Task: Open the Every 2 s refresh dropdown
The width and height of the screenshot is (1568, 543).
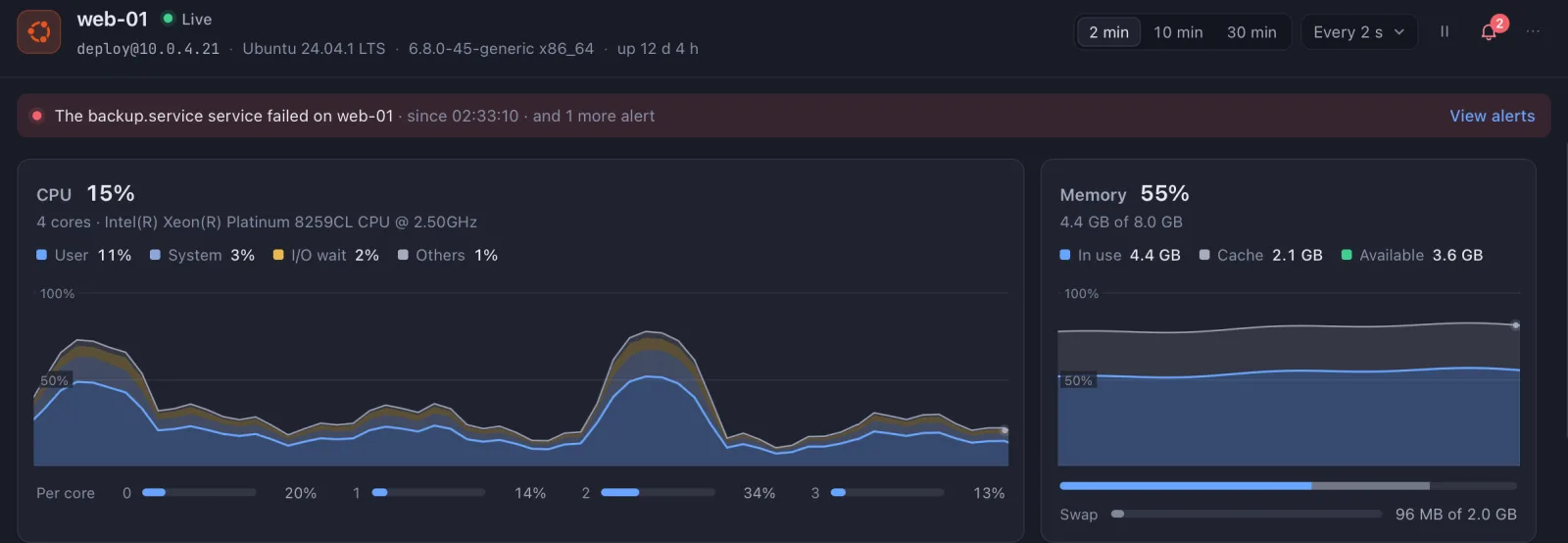Action: click(1358, 32)
